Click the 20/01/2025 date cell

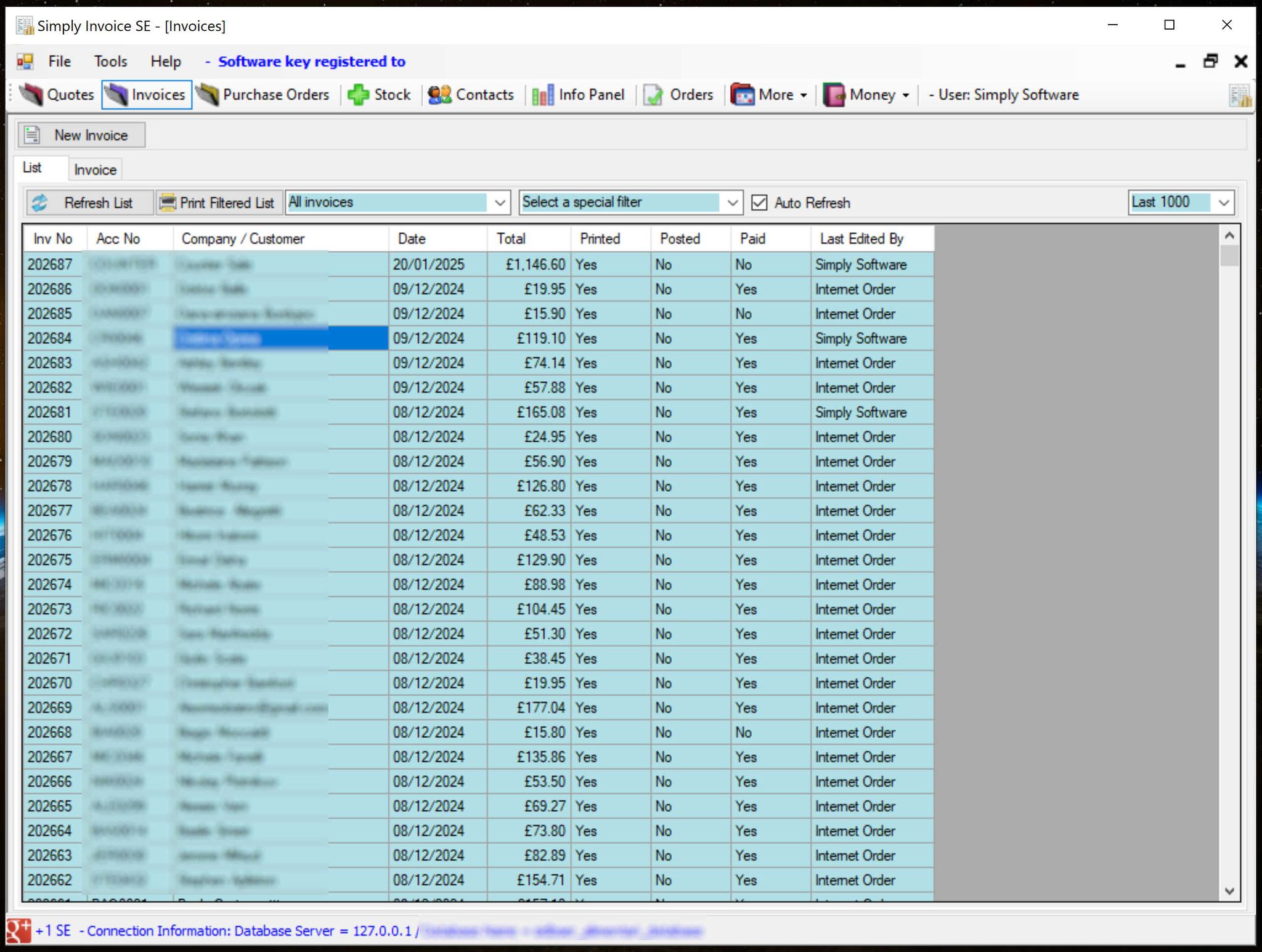[x=438, y=264]
